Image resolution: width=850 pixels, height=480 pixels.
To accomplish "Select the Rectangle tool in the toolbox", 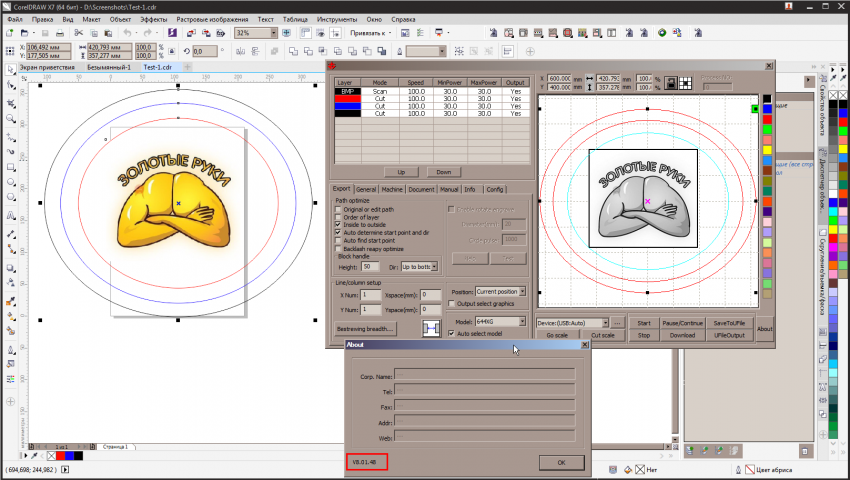I will point(10,166).
